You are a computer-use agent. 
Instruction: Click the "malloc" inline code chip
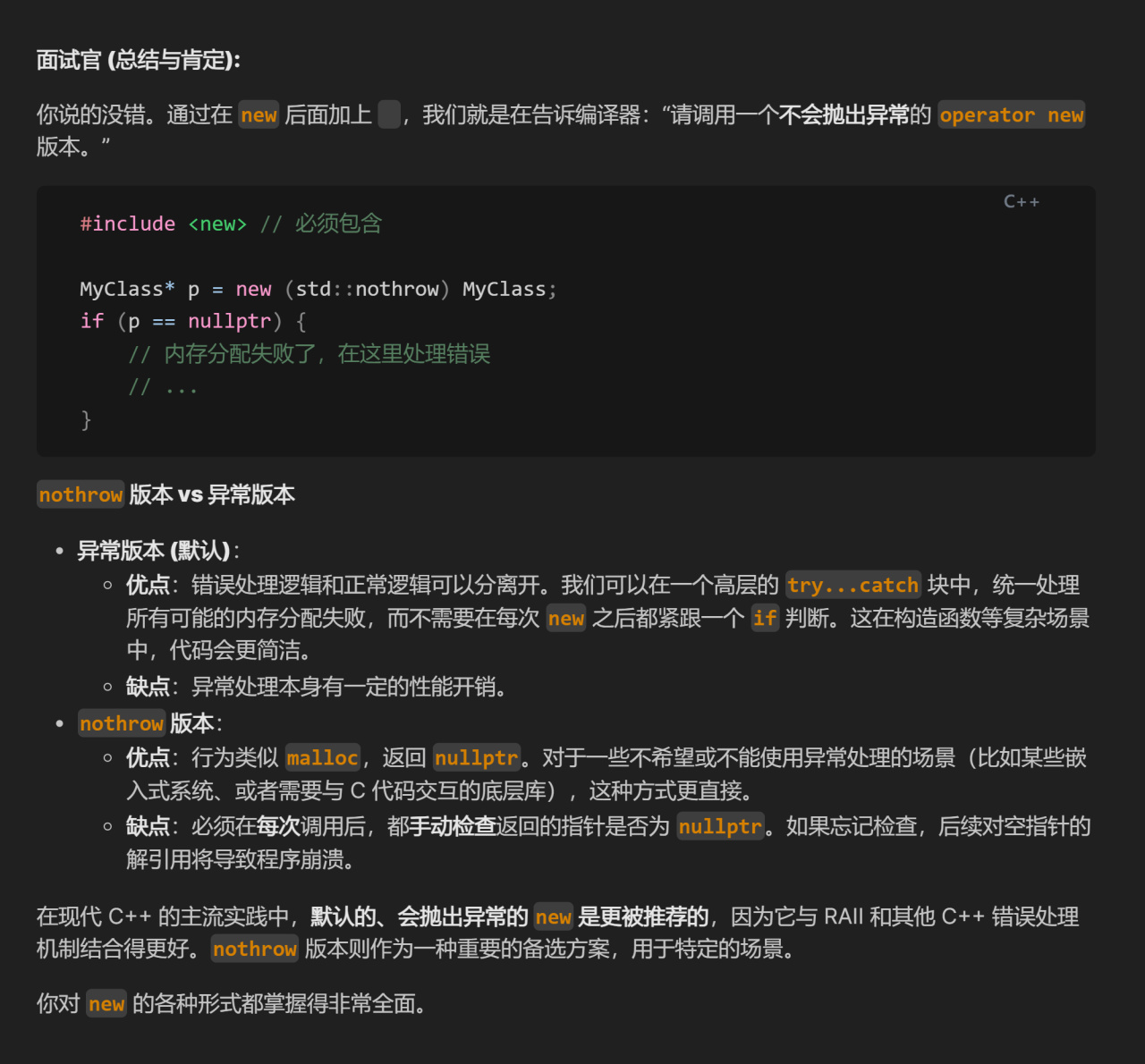322,758
